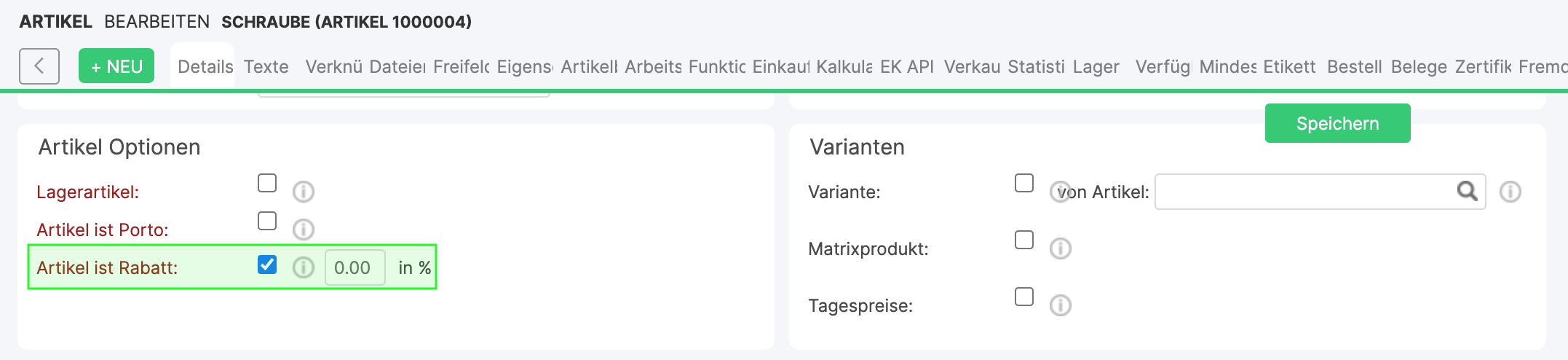The height and width of the screenshot is (360, 1568).
Task: Click info icon beside Matrixprodukt checkbox
Action: click(x=1061, y=249)
